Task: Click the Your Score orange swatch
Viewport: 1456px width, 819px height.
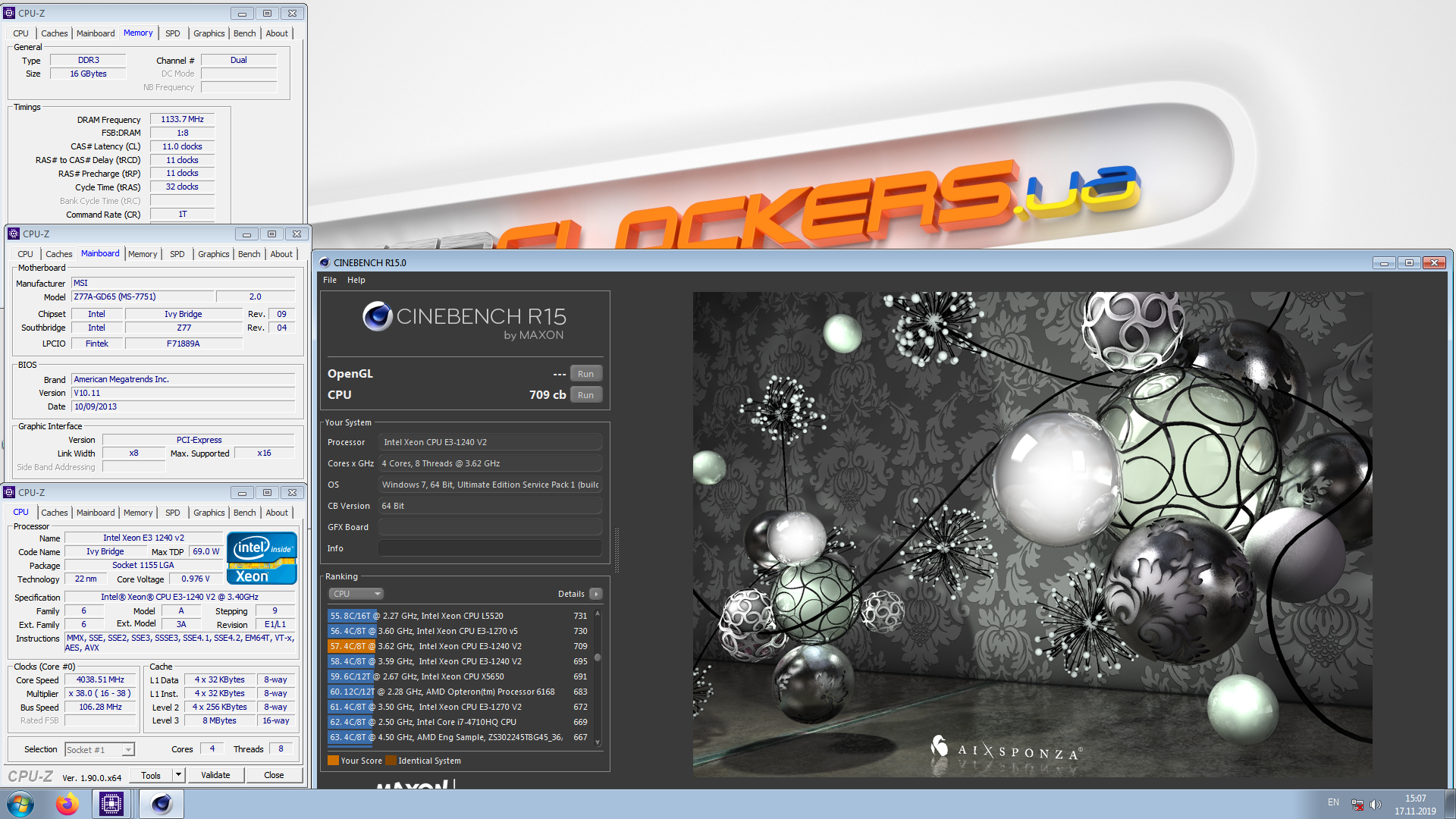Action: tap(333, 761)
